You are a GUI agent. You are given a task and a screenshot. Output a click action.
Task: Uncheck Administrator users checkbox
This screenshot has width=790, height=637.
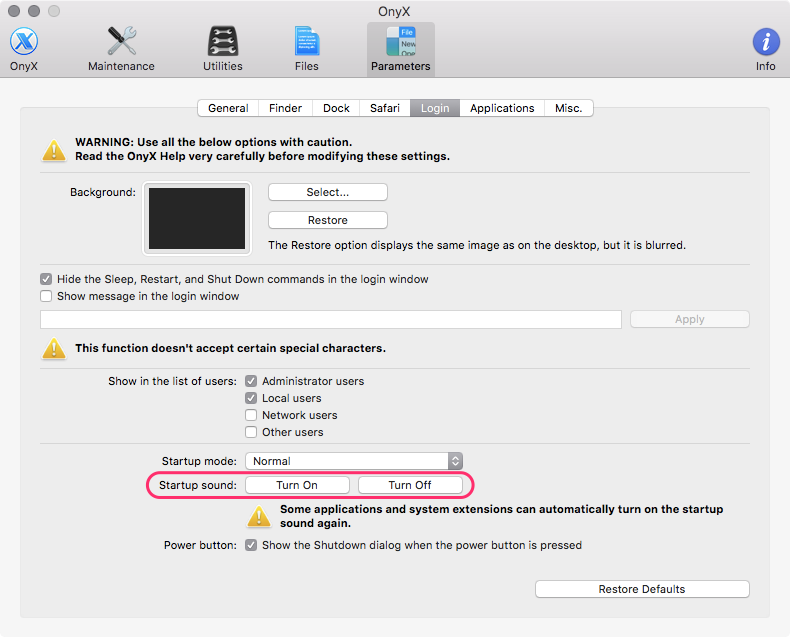[251, 381]
